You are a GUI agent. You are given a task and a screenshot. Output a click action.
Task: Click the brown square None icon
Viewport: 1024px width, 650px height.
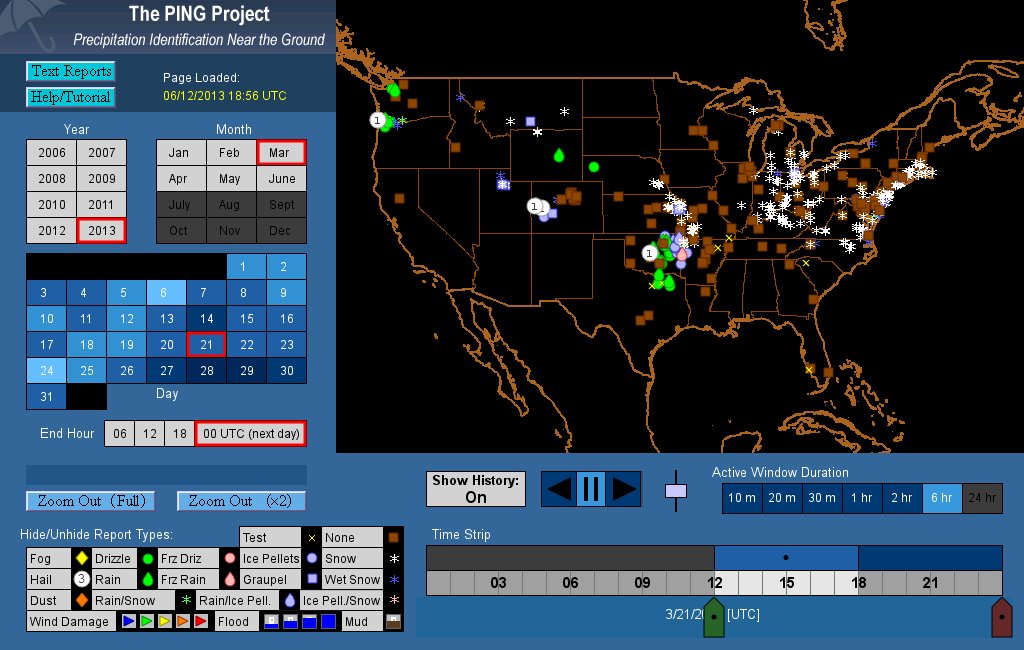coord(394,537)
